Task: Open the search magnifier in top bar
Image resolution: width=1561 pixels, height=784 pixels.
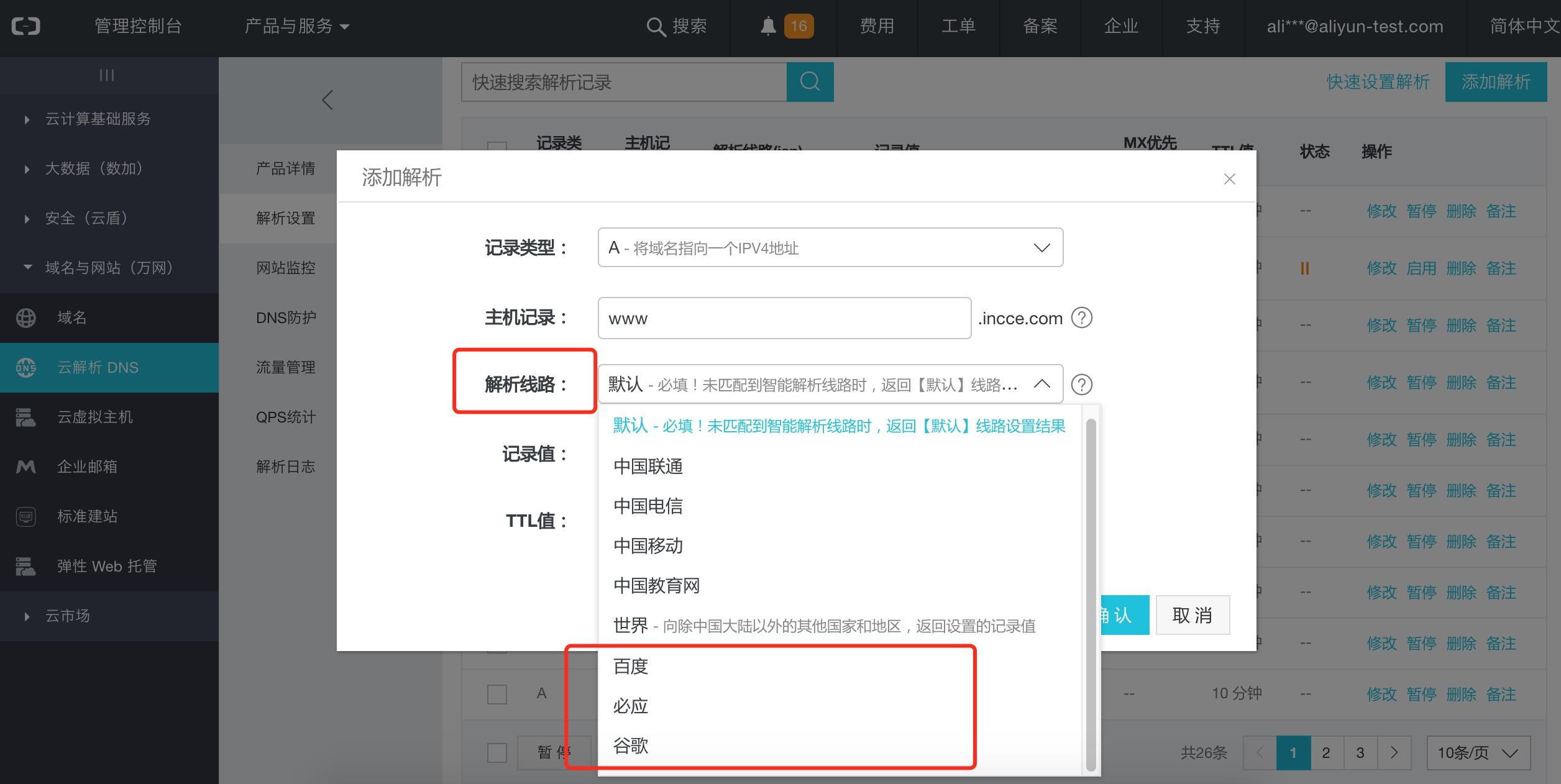Action: [x=656, y=27]
